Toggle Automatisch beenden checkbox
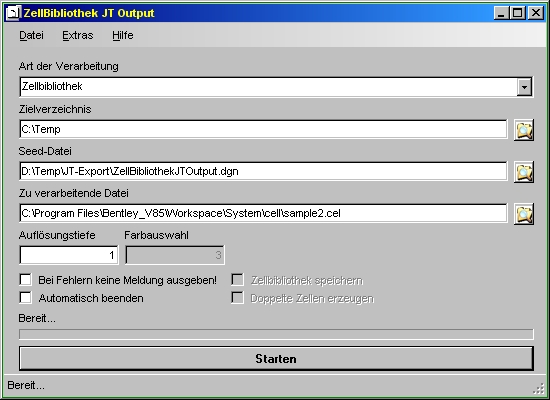Screen dimensions: 550x400 click(25, 298)
